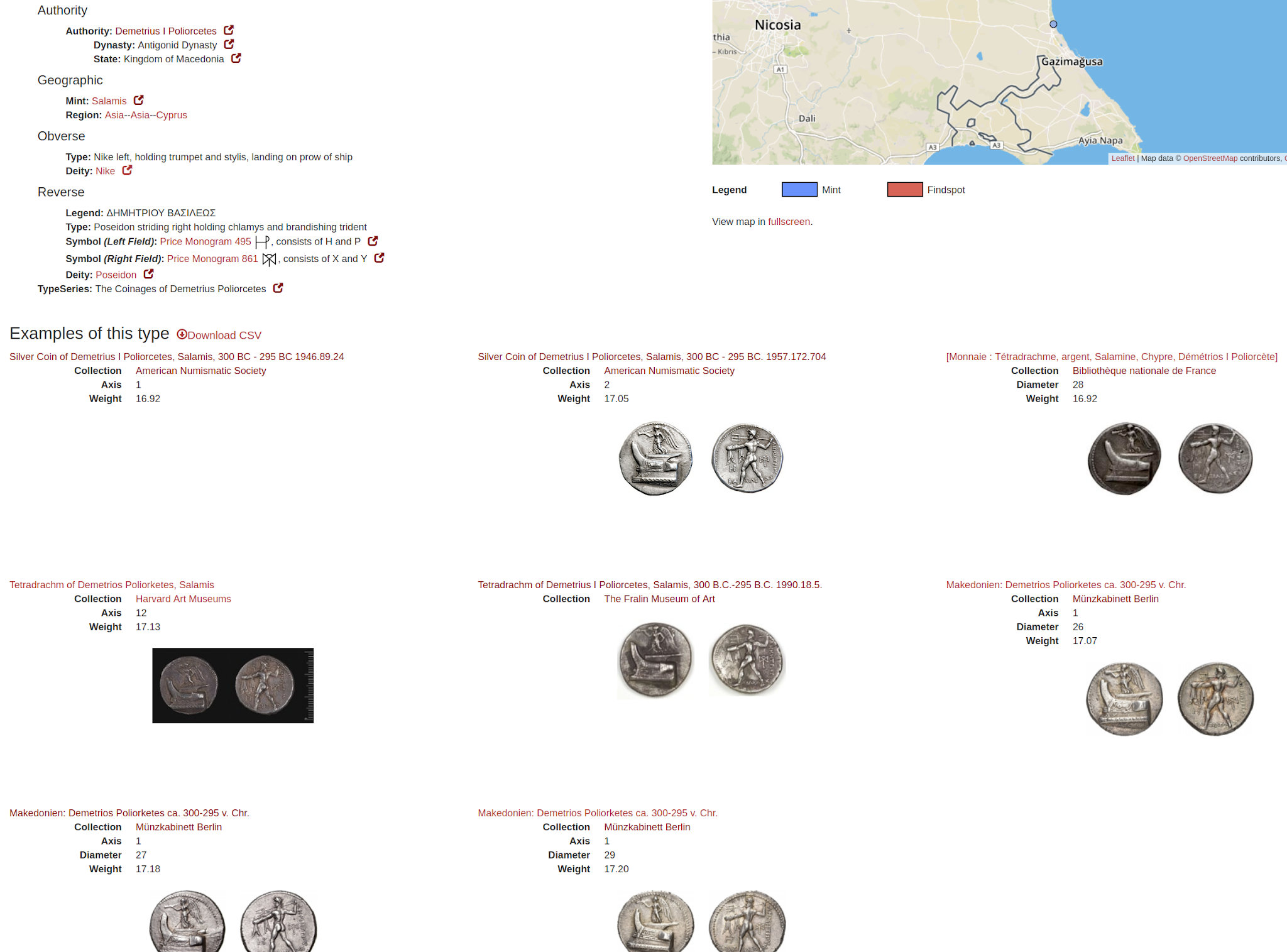The width and height of the screenshot is (1287, 952).
Task: Click the Asia--Asia--Cyprus region link
Action: click(x=146, y=115)
